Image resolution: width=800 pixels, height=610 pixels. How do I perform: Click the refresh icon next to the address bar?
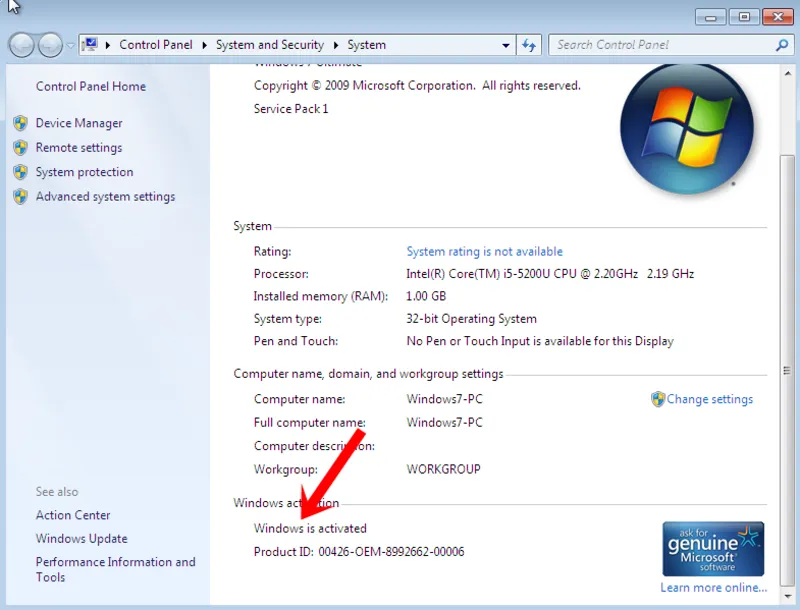click(x=529, y=44)
